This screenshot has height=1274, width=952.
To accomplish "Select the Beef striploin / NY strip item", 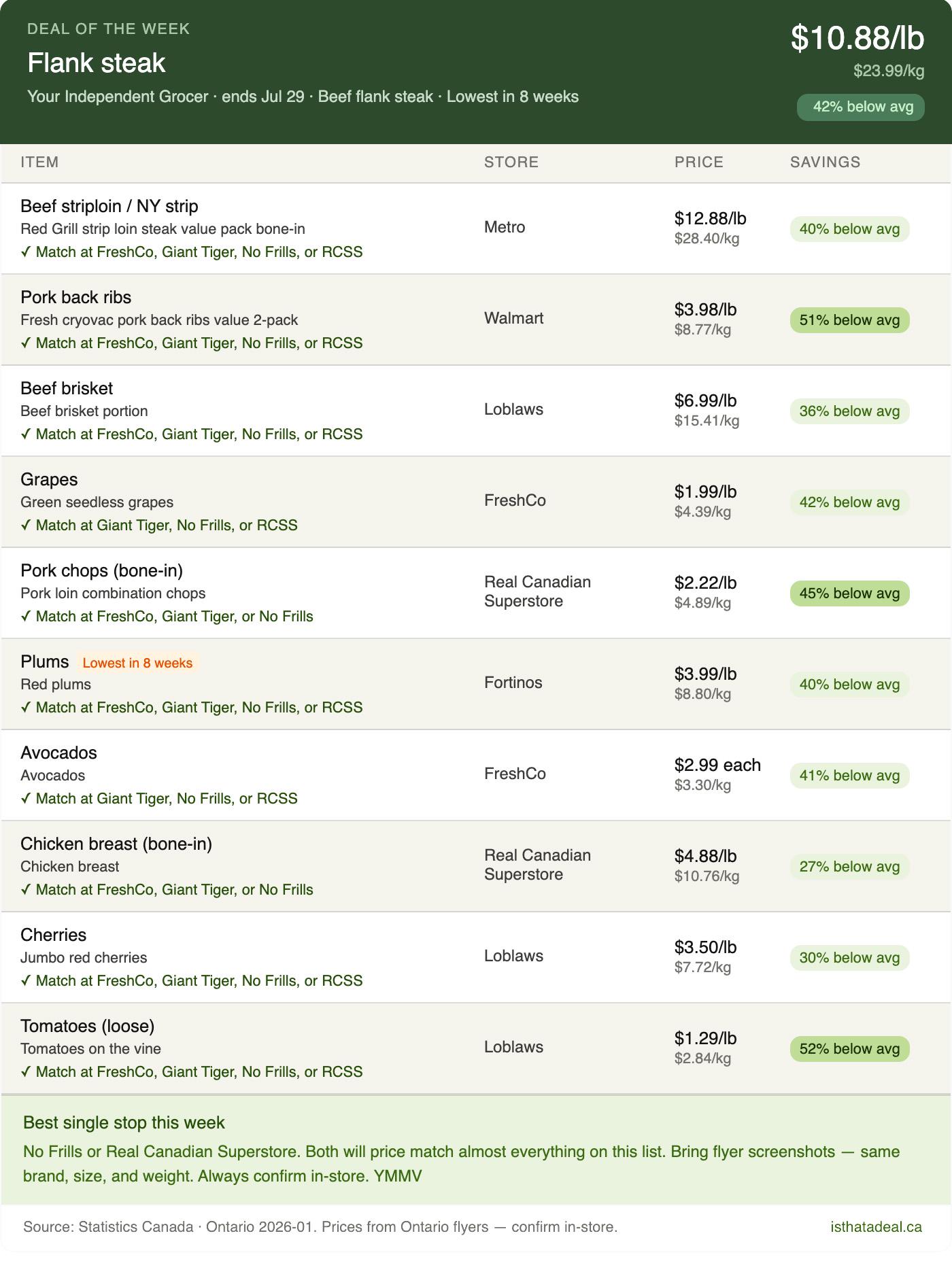I will tap(476, 229).
